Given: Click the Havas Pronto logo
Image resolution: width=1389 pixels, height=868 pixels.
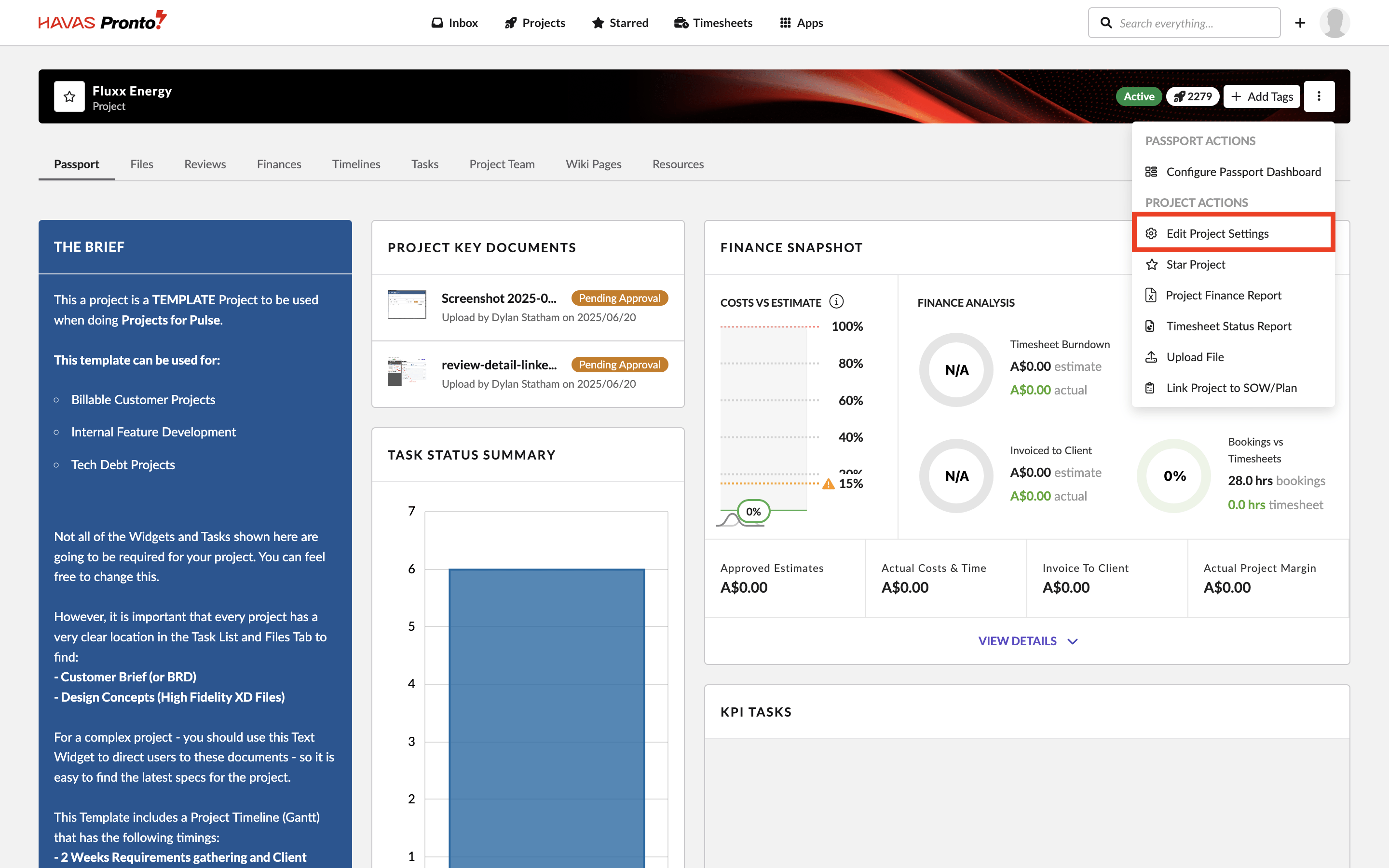Looking at the screenshot, I should click(x=102, y=21).
